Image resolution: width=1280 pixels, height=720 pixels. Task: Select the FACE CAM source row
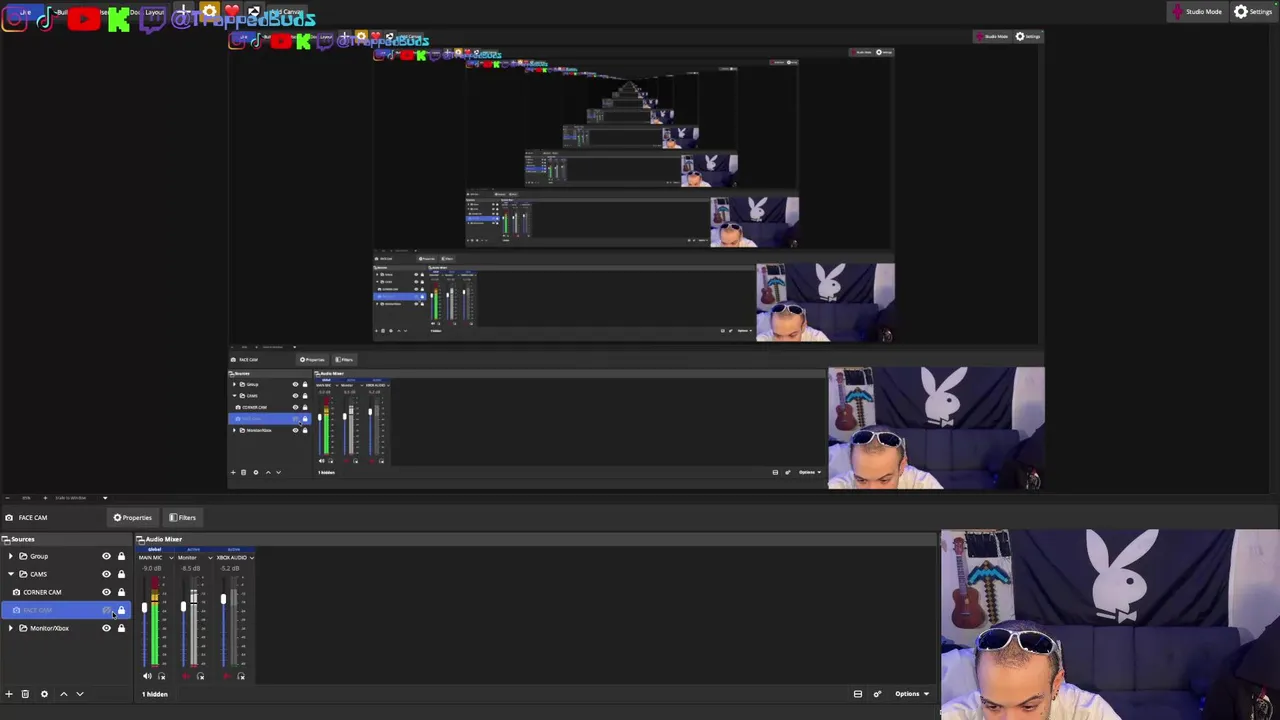pyautogui.click(x=65, y=610)
